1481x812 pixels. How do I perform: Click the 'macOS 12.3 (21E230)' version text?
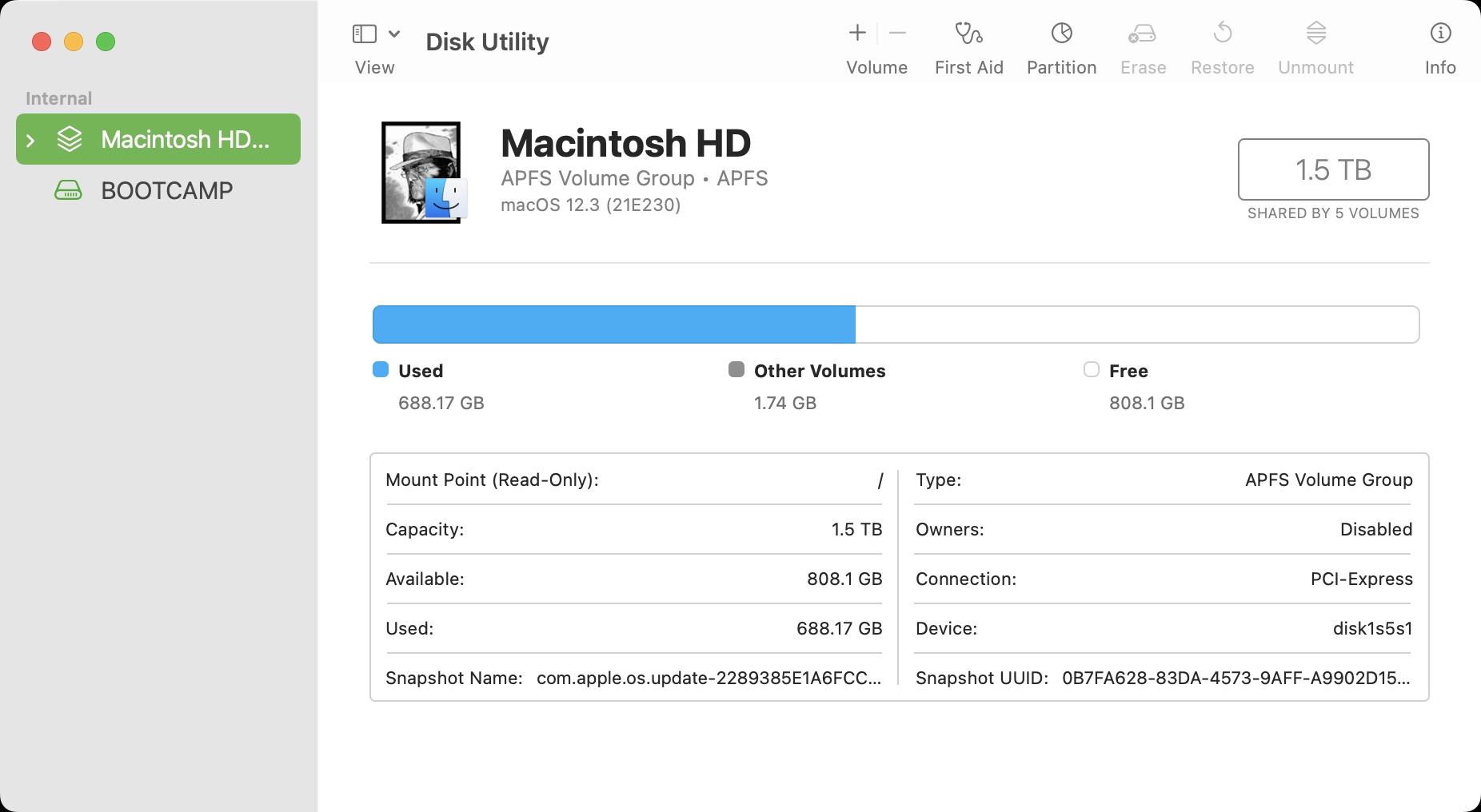pyautogui.click(x=591, y=205)
